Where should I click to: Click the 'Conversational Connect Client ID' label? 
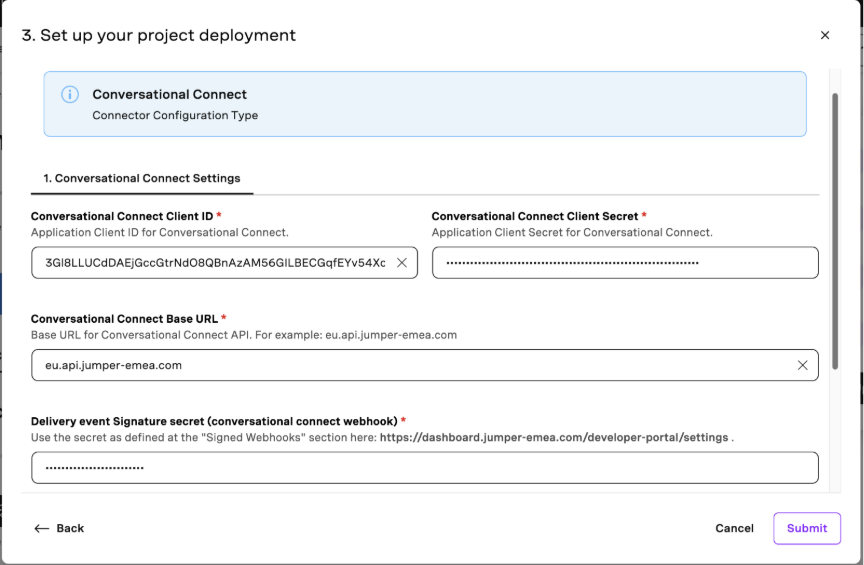122,217
